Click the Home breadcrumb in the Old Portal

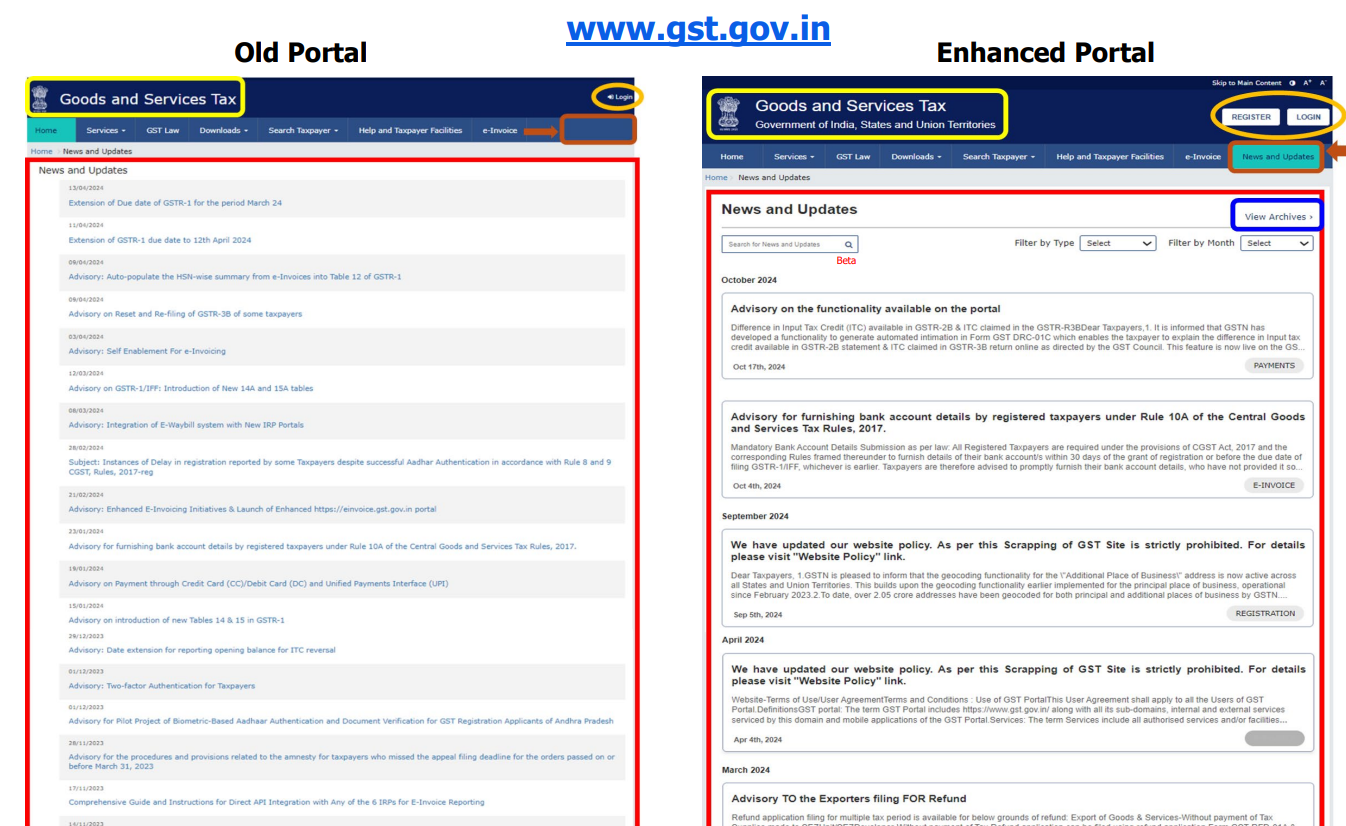(x=41, y=152)
